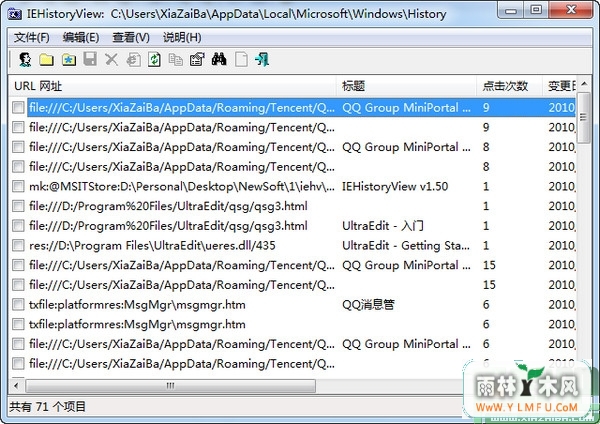Screen dimensions: 600x424
Task: Open the 说明(H) menu
Action: 182,37
